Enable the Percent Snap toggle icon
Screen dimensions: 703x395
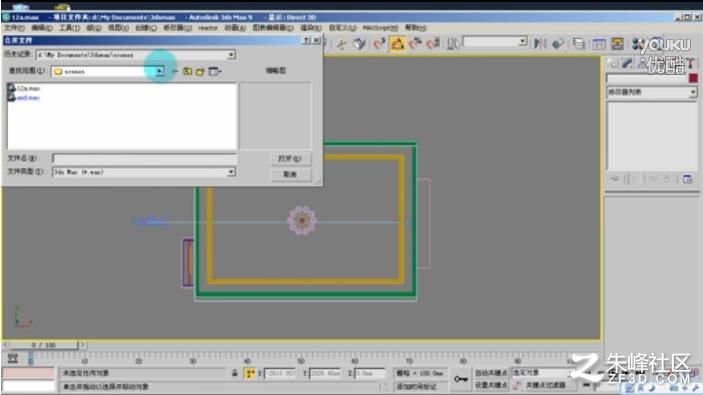[415, 43]
